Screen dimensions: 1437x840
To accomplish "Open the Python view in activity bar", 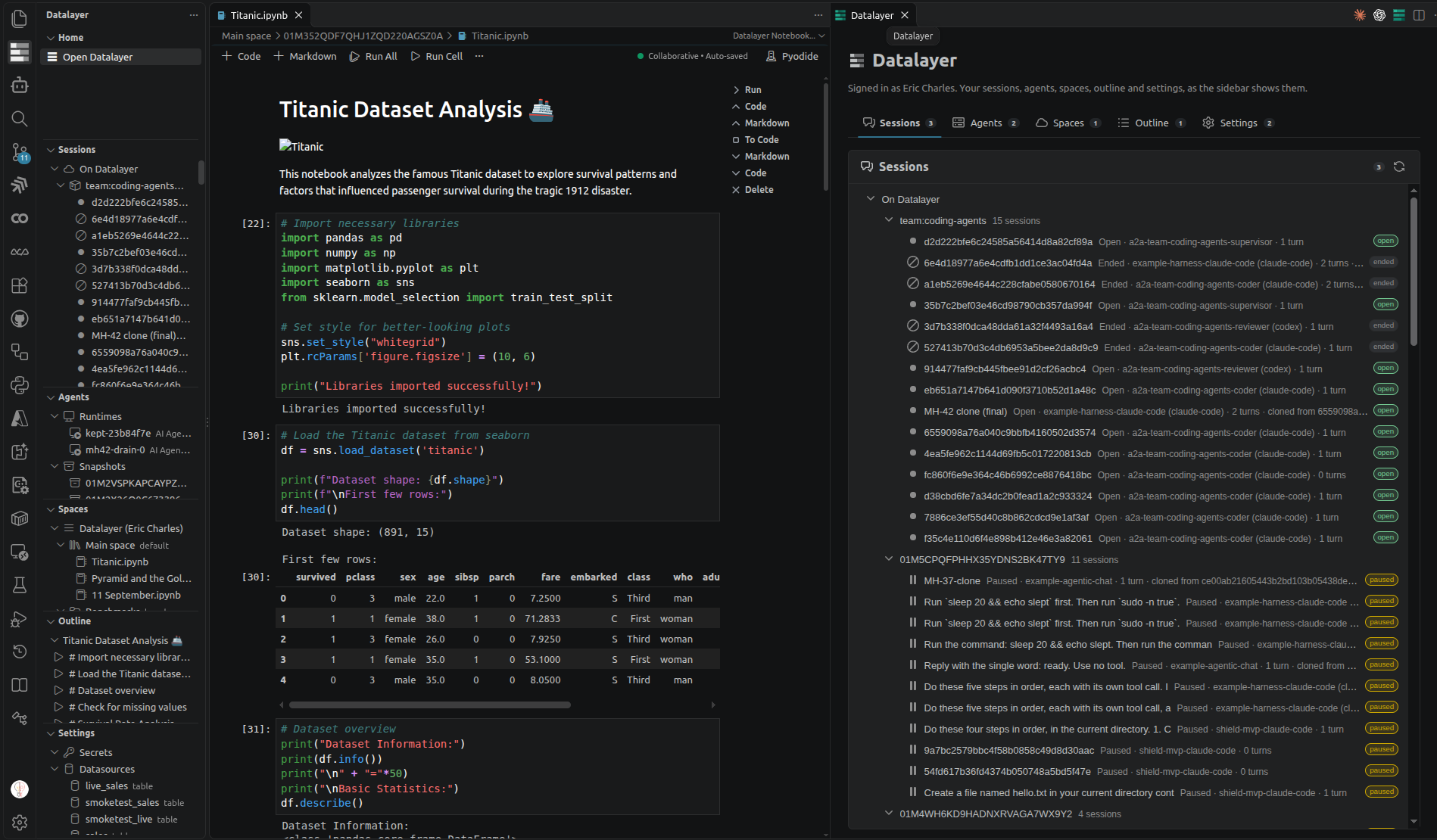I will (x=20, y=385).
